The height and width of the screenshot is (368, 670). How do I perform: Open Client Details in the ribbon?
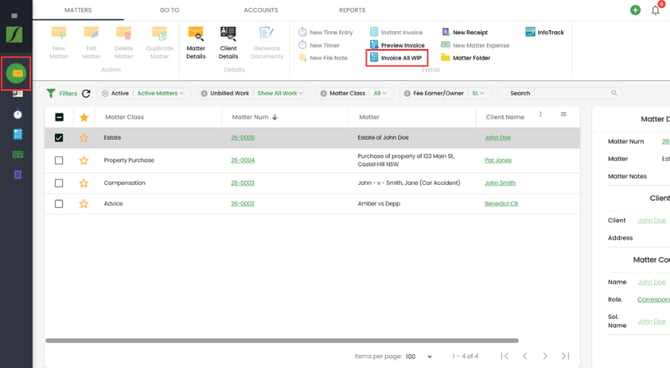click(x=228, y=43)
